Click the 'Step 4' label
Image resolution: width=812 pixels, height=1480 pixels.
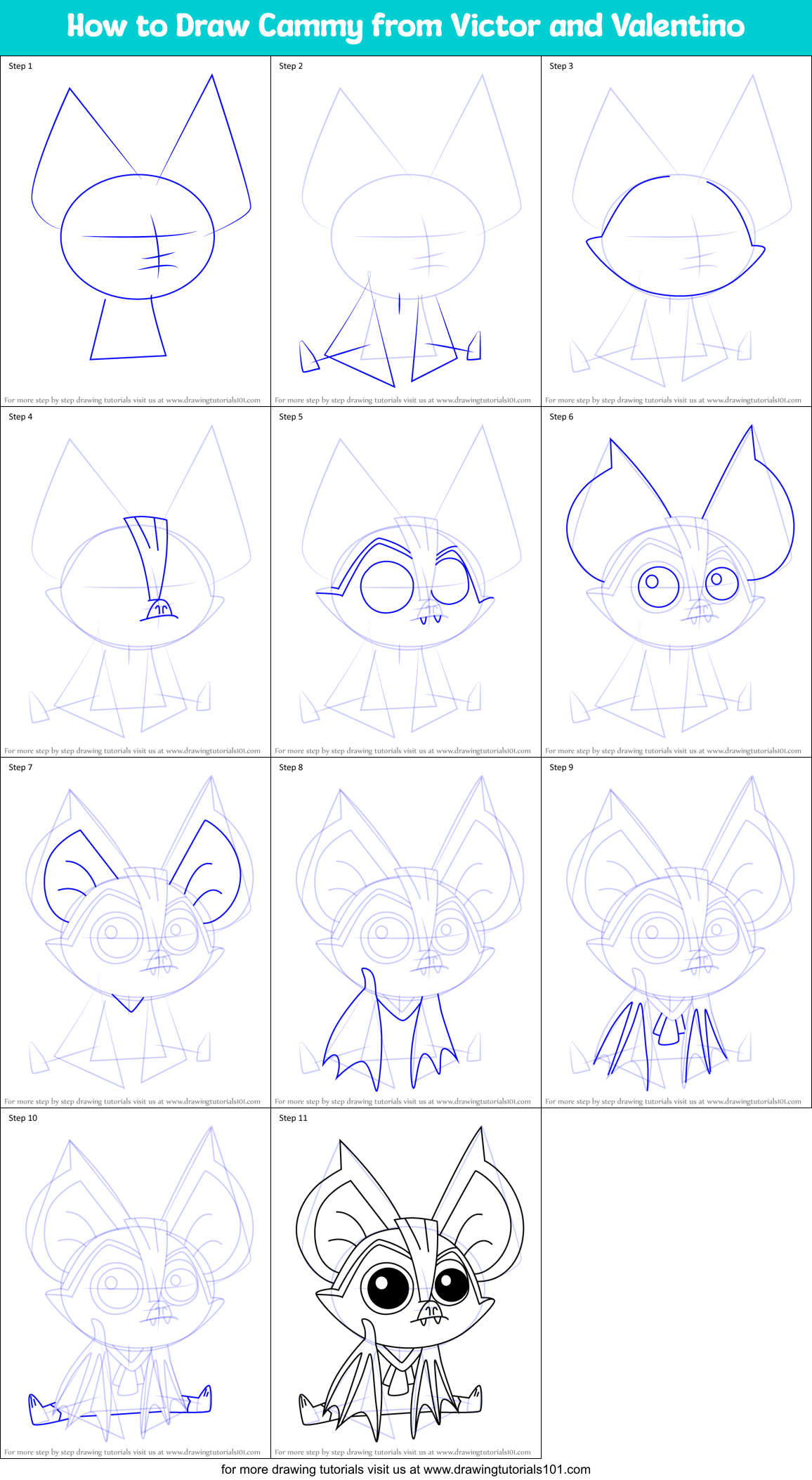coord(20,417)
